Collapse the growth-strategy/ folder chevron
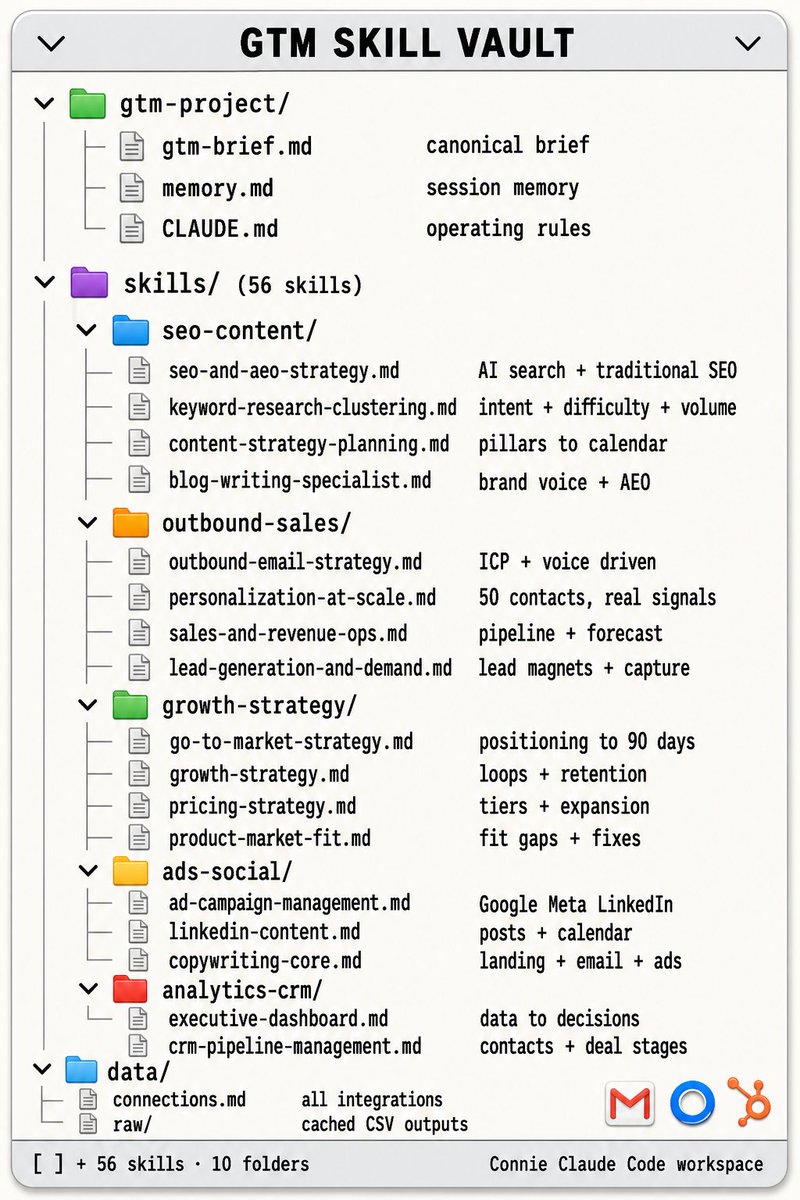 tap(88, 705)
